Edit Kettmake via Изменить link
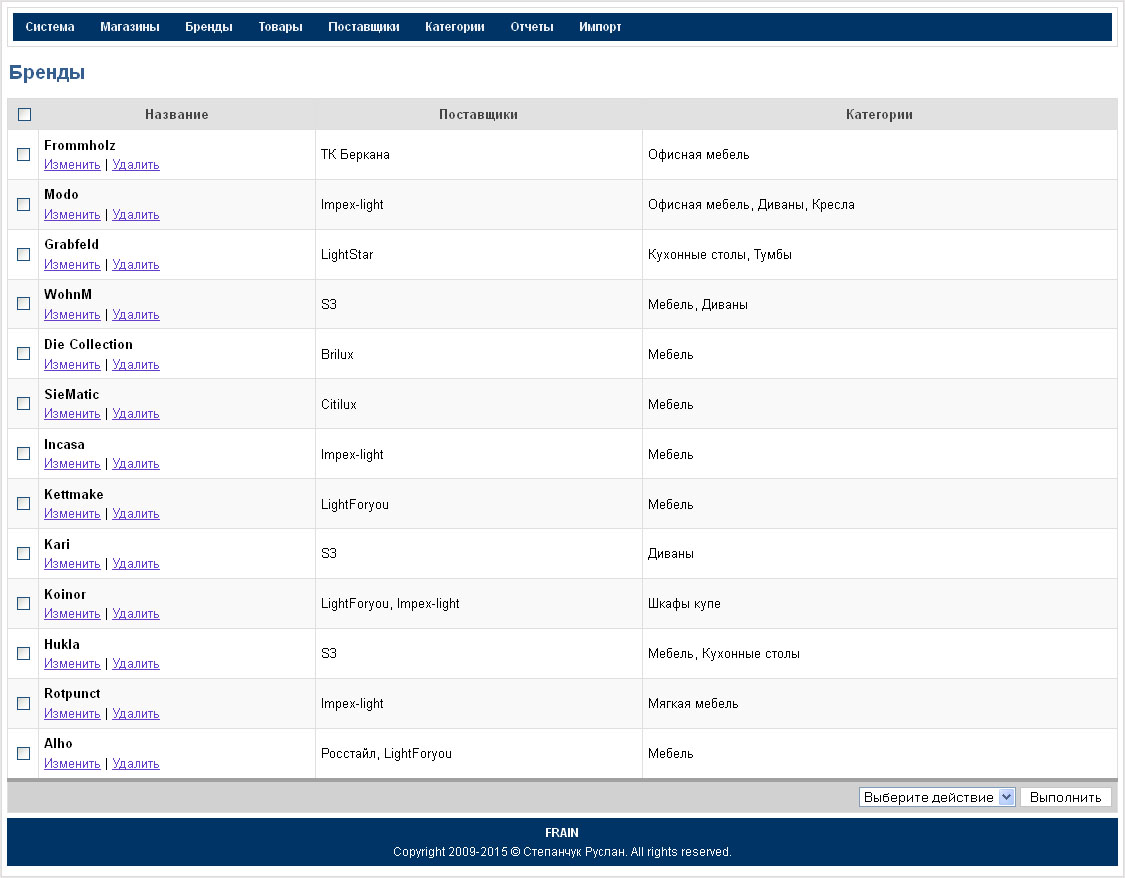The image size is (1125, 878). click(72, 514)
